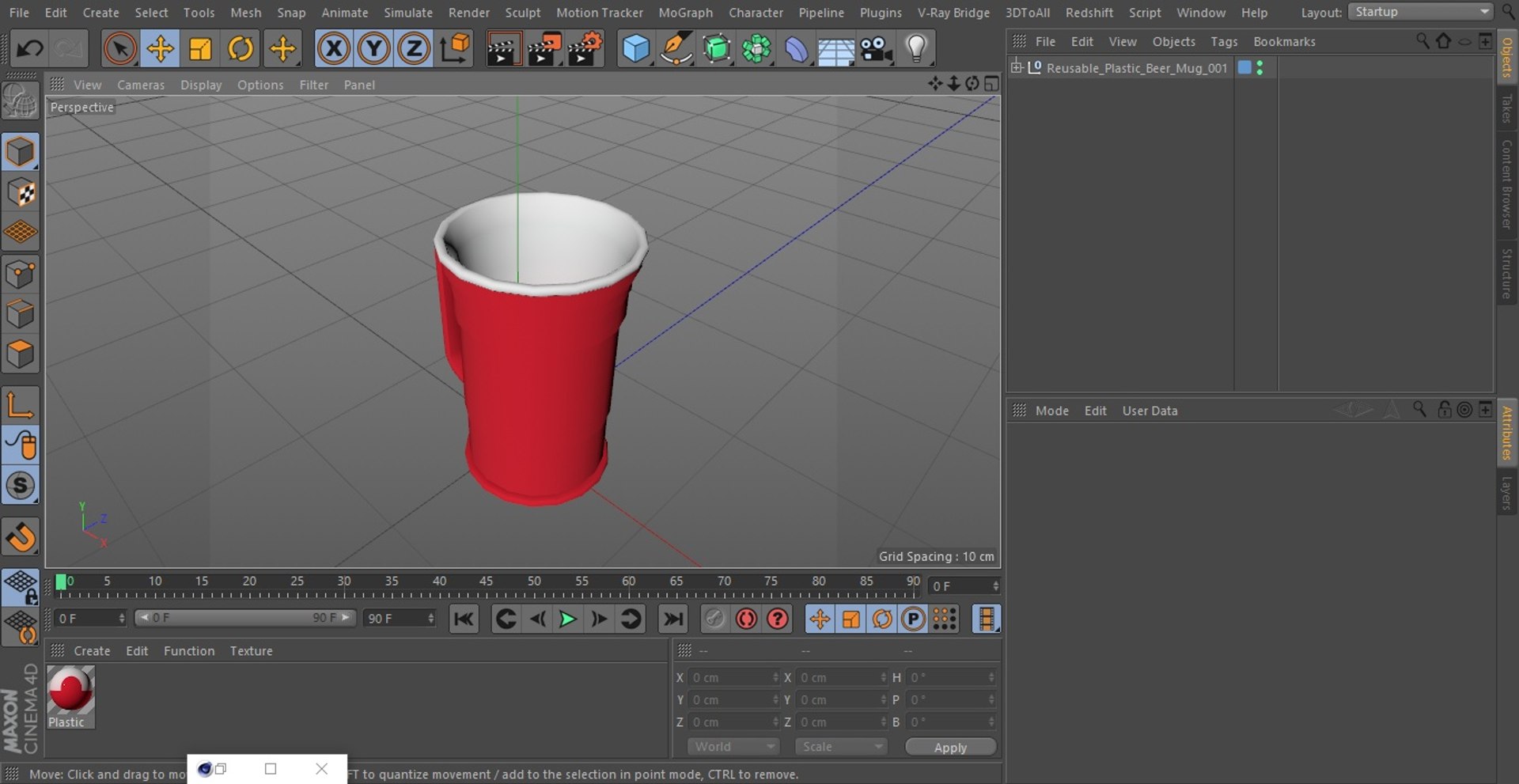The image size is (1519, 784).
Task: Open Coordinate system toggle cube icon
Action: tap(455, 49)
